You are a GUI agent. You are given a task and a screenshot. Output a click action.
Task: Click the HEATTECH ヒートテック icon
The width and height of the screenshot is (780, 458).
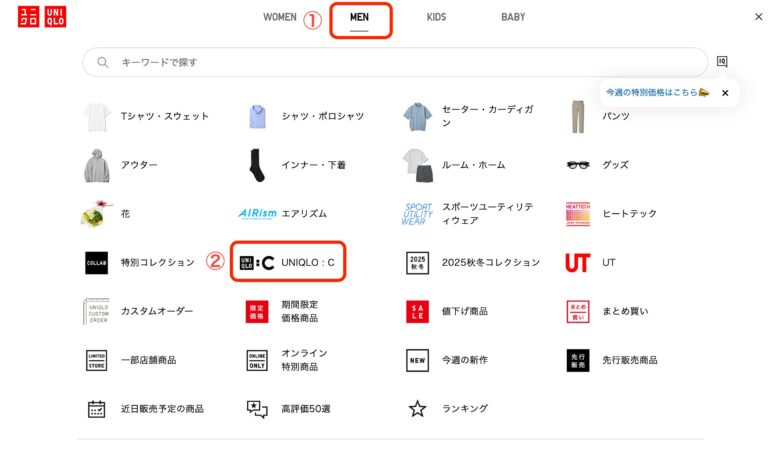[577, 214]
